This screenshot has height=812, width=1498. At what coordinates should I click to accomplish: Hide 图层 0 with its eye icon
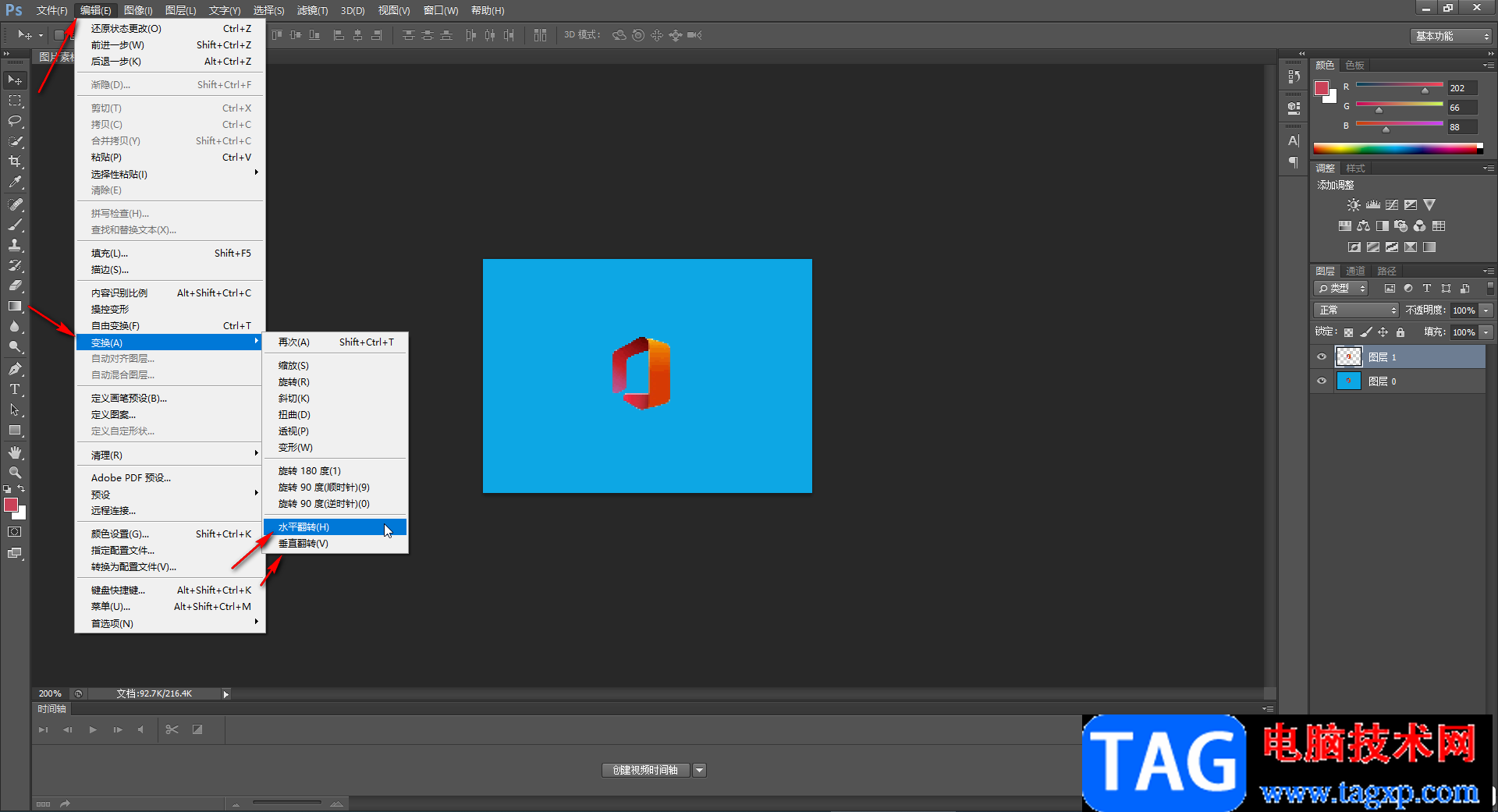click(1322, 381)
